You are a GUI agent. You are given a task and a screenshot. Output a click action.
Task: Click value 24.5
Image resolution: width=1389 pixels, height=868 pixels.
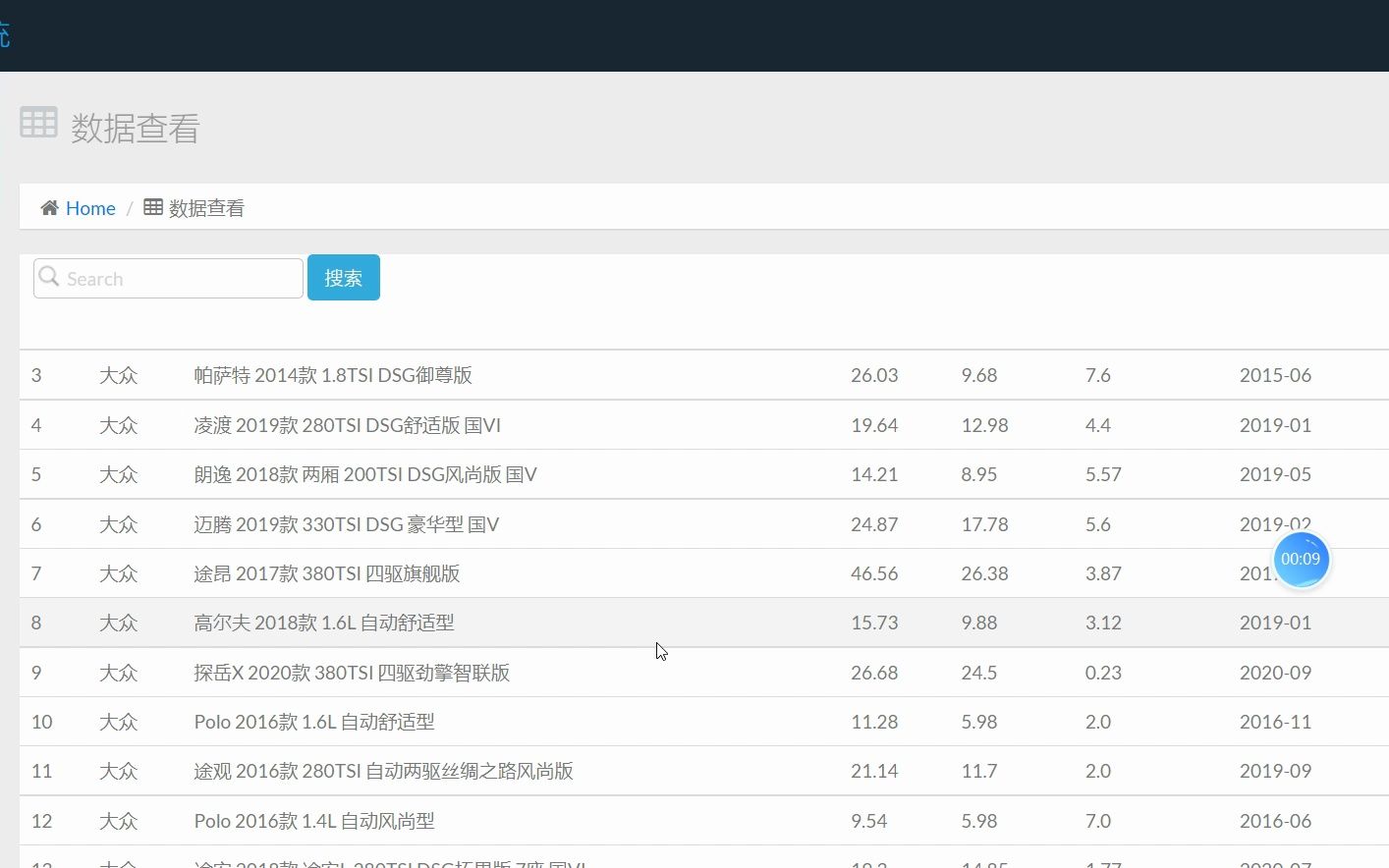[979, 673]
